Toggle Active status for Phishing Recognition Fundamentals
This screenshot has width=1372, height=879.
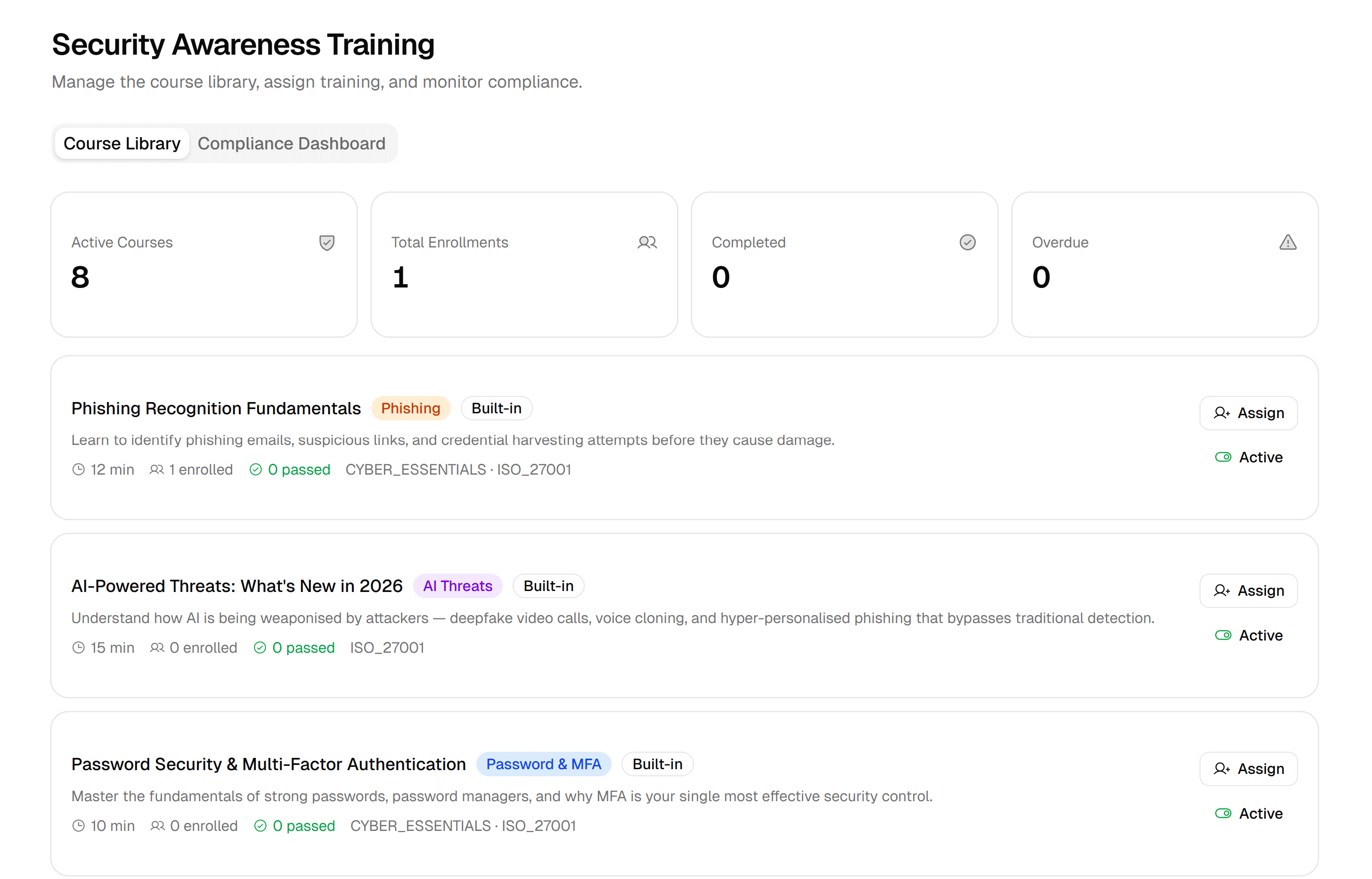coord(1223,457)
